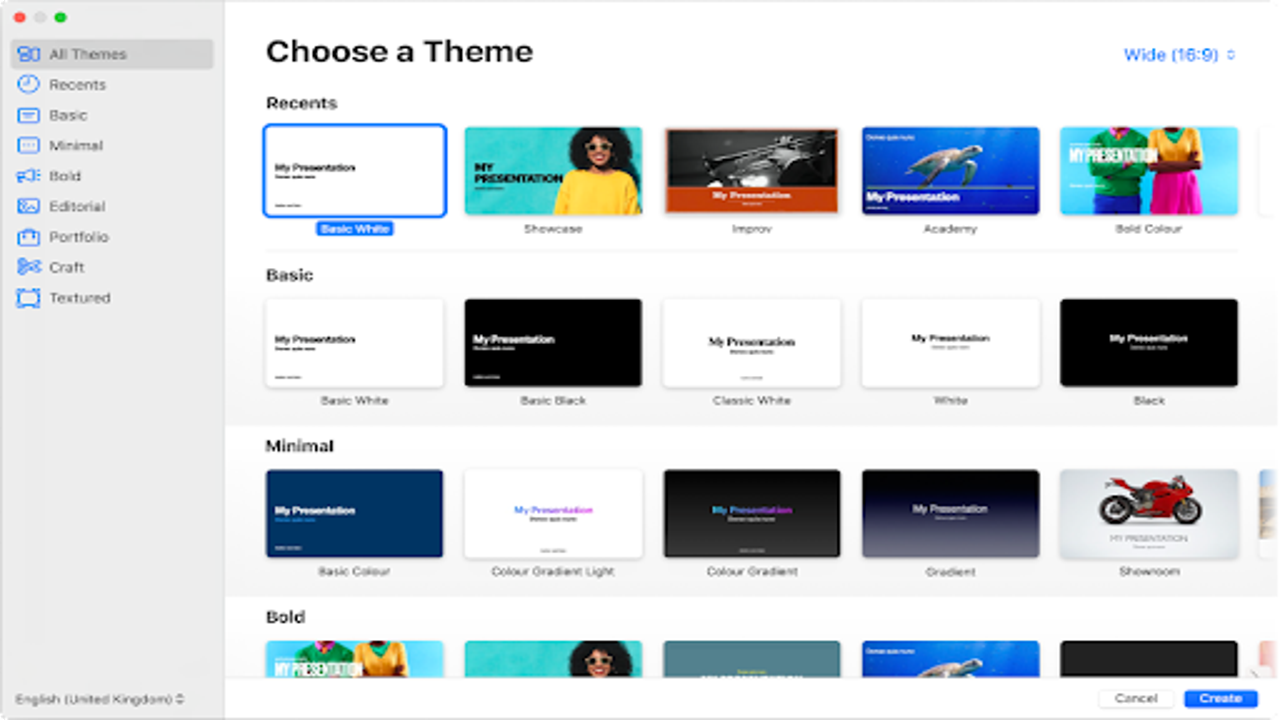Select All Themes in the sidebar

click(112, 54)
